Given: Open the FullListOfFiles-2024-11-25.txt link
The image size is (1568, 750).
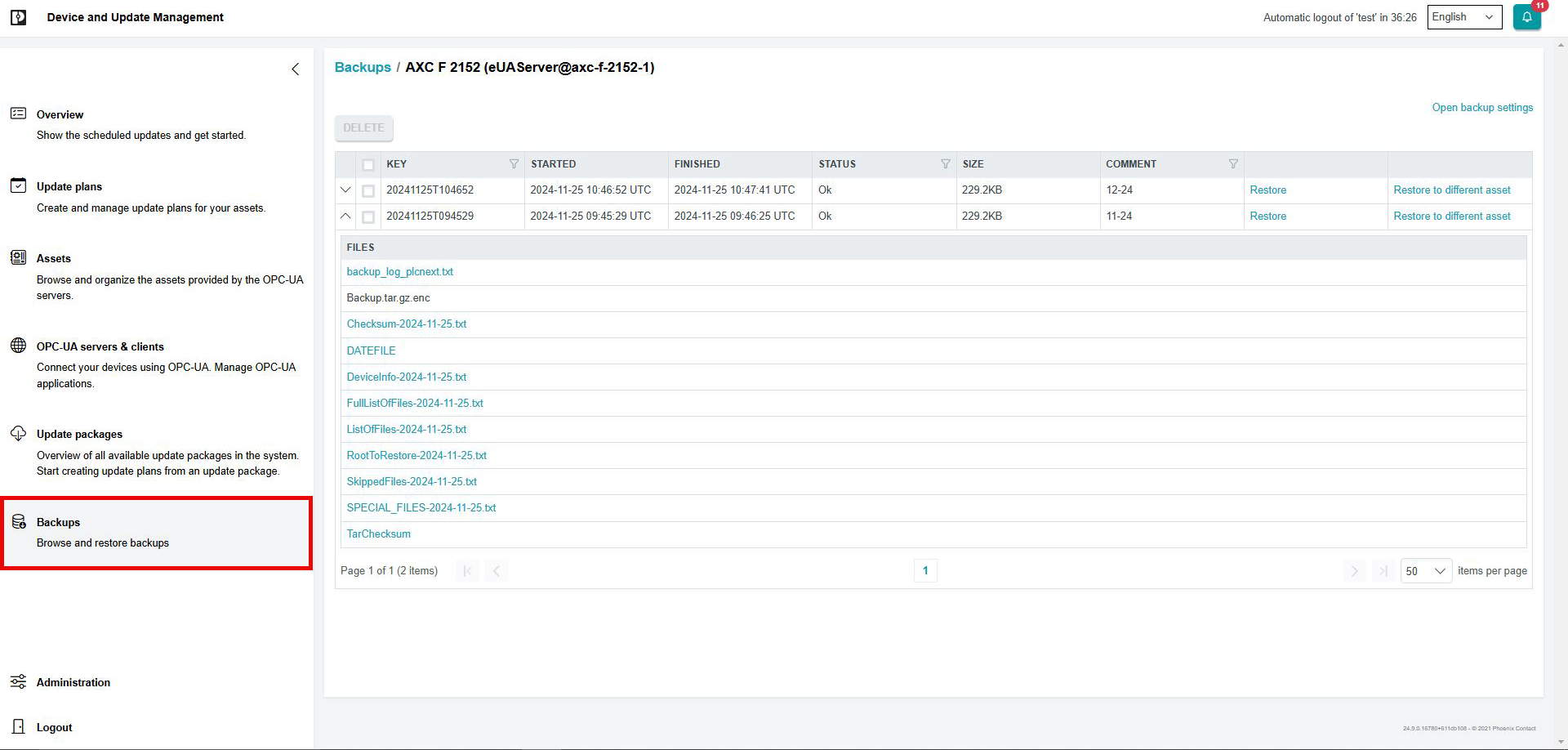Looking at the screenshot, I should tap(415, 404).
